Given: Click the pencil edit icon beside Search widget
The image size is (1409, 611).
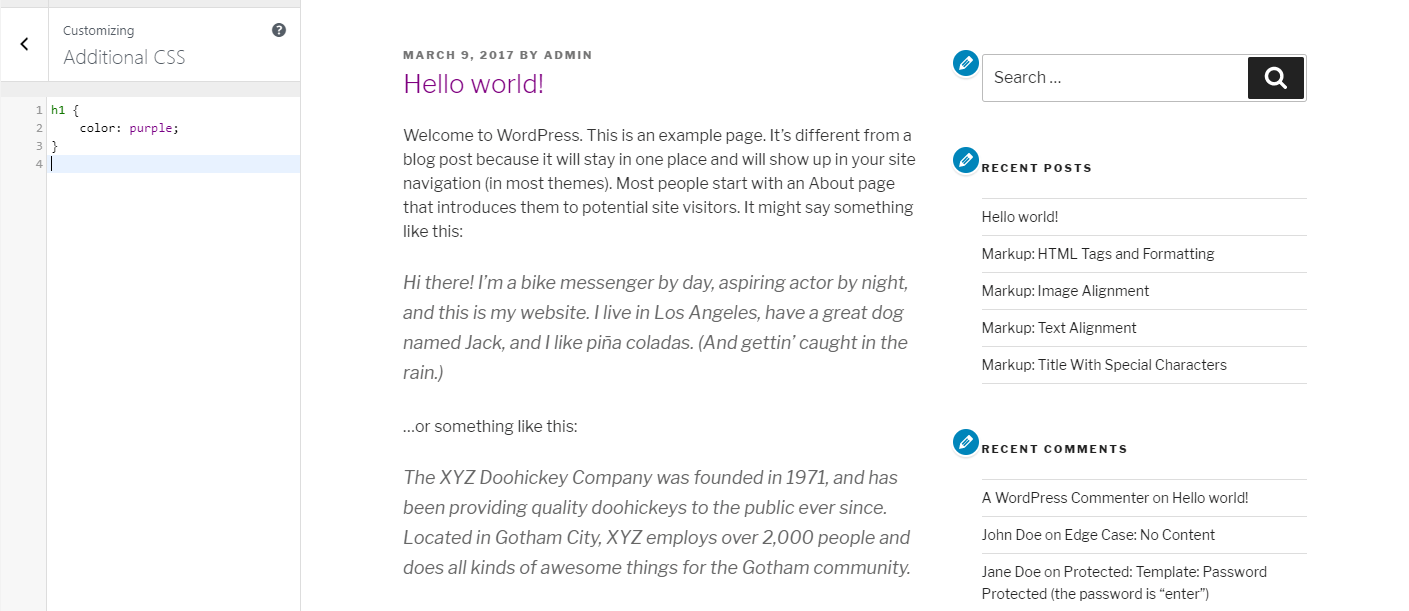Looking at the screenshot, I should 964,62.
